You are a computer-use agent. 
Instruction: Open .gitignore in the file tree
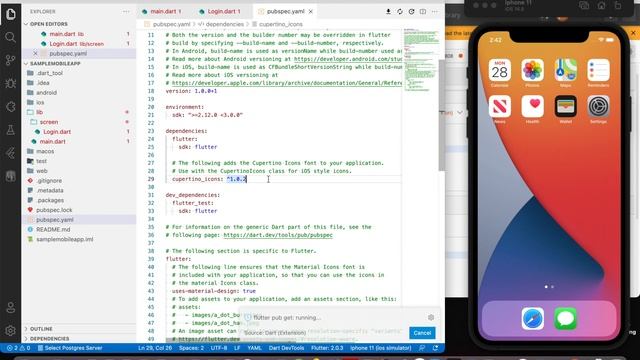(x=49, y=181)
